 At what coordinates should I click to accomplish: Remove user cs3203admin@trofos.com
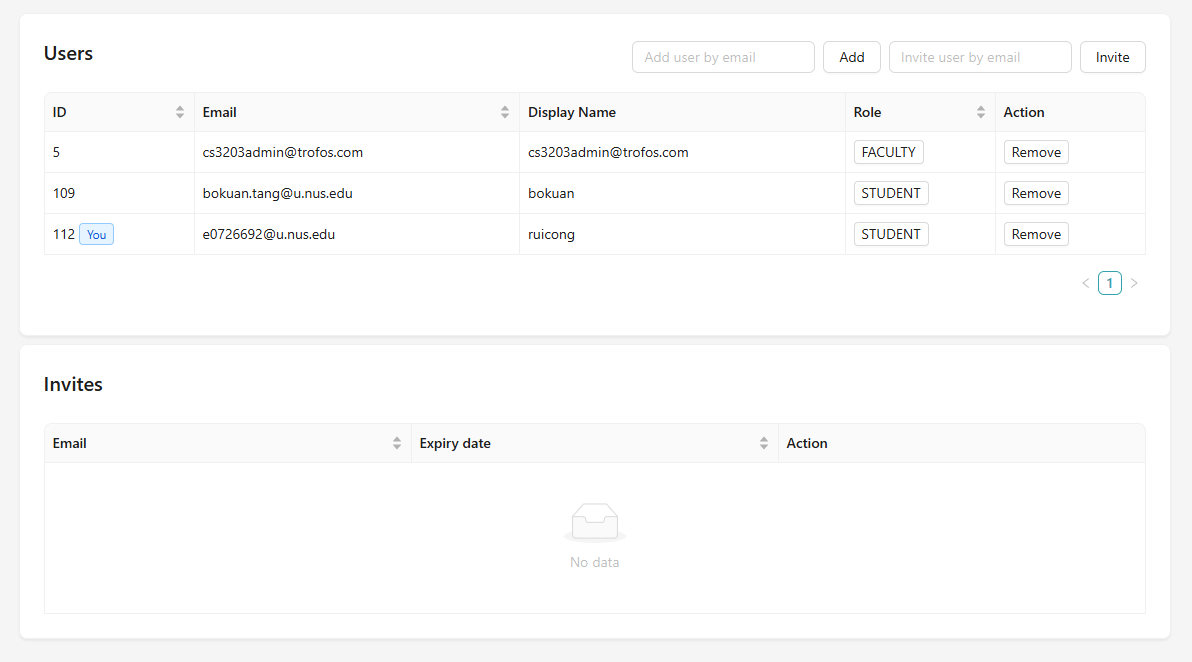coord(1036,152)
